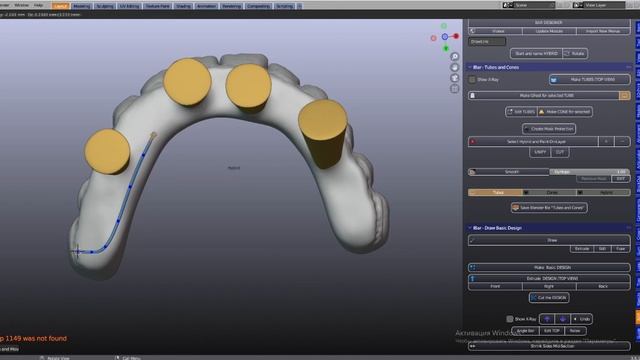Click the red X axis gizmo ball
The image size is (640, 360).
tap(456, 36)
